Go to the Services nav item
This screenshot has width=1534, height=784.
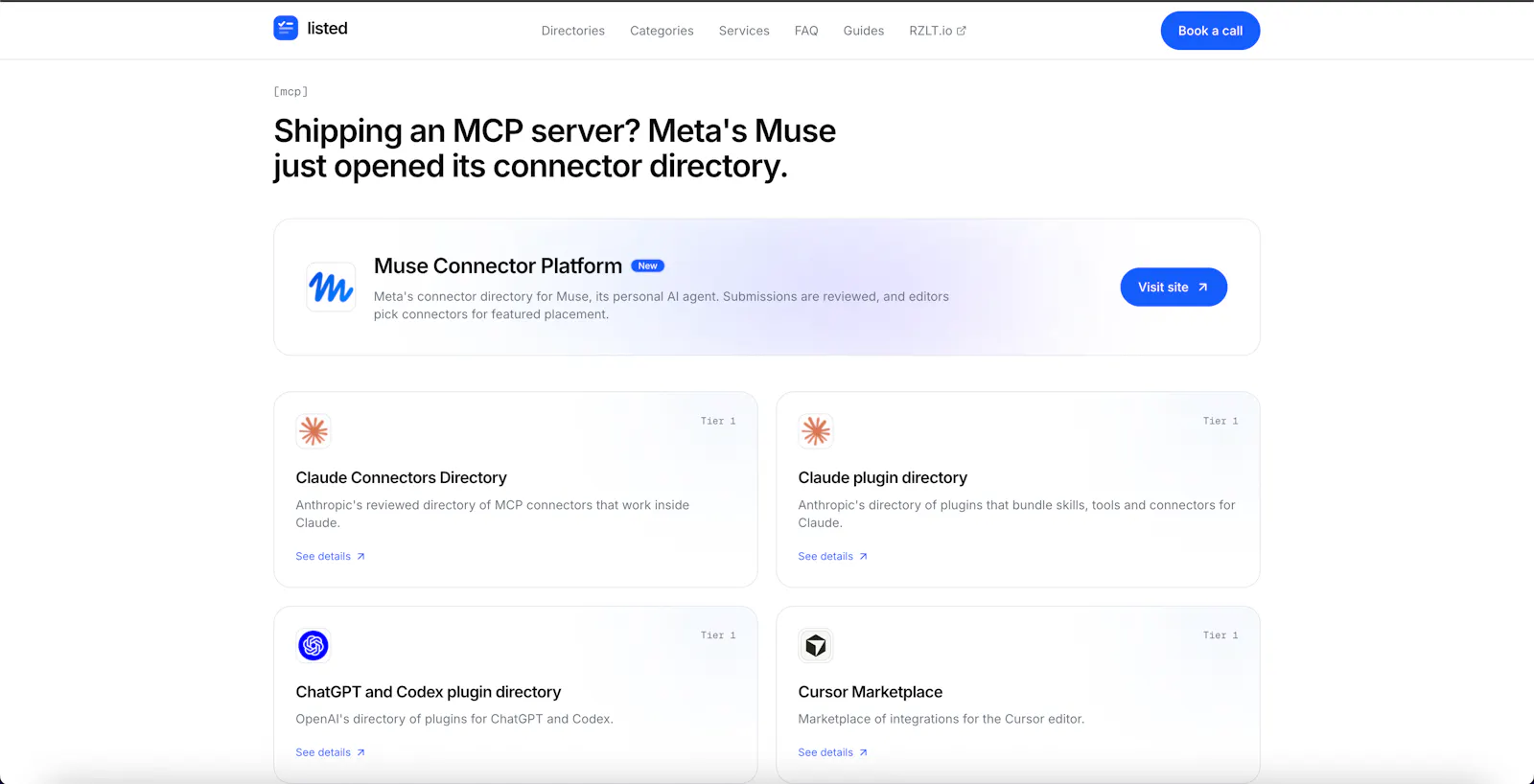point(744,31)
